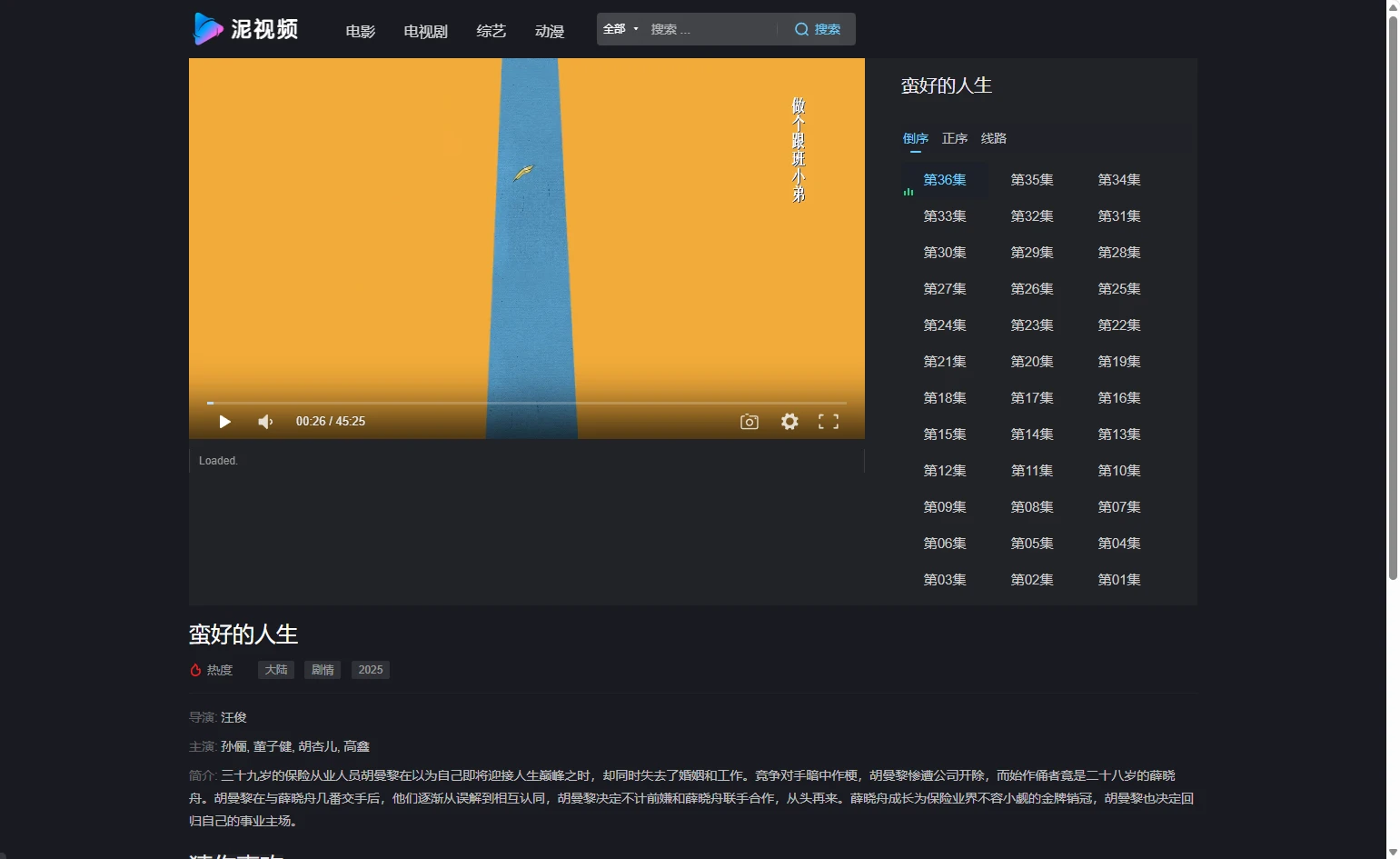Click the 泥视频 logo icon
The width and height of the screenshot is (1400, 859).
coord(208,29)
